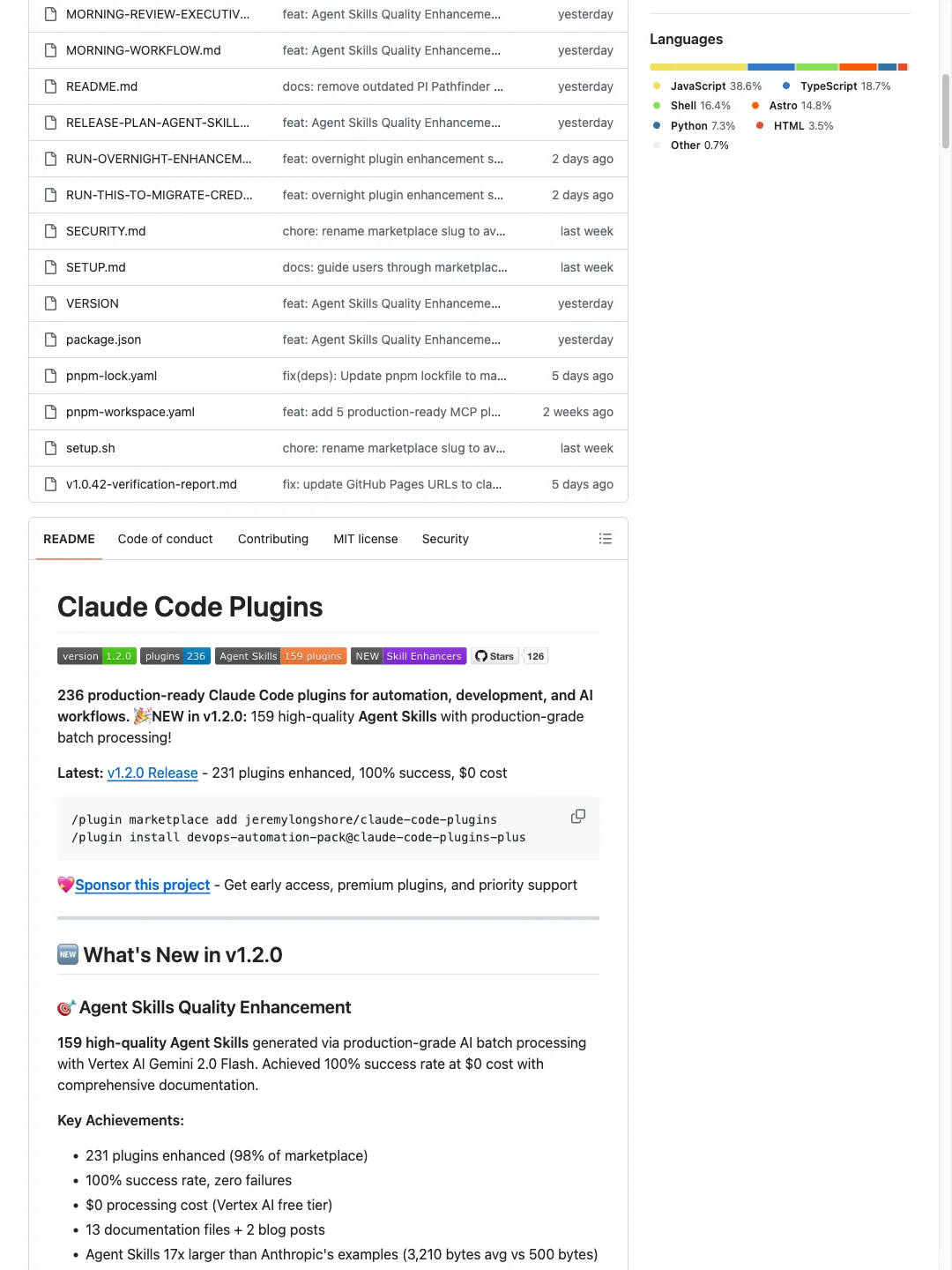The width and height of the screenshot is (952, 1270).
Task: Click the file icon beside SECURITY.md
Action: 51,231
